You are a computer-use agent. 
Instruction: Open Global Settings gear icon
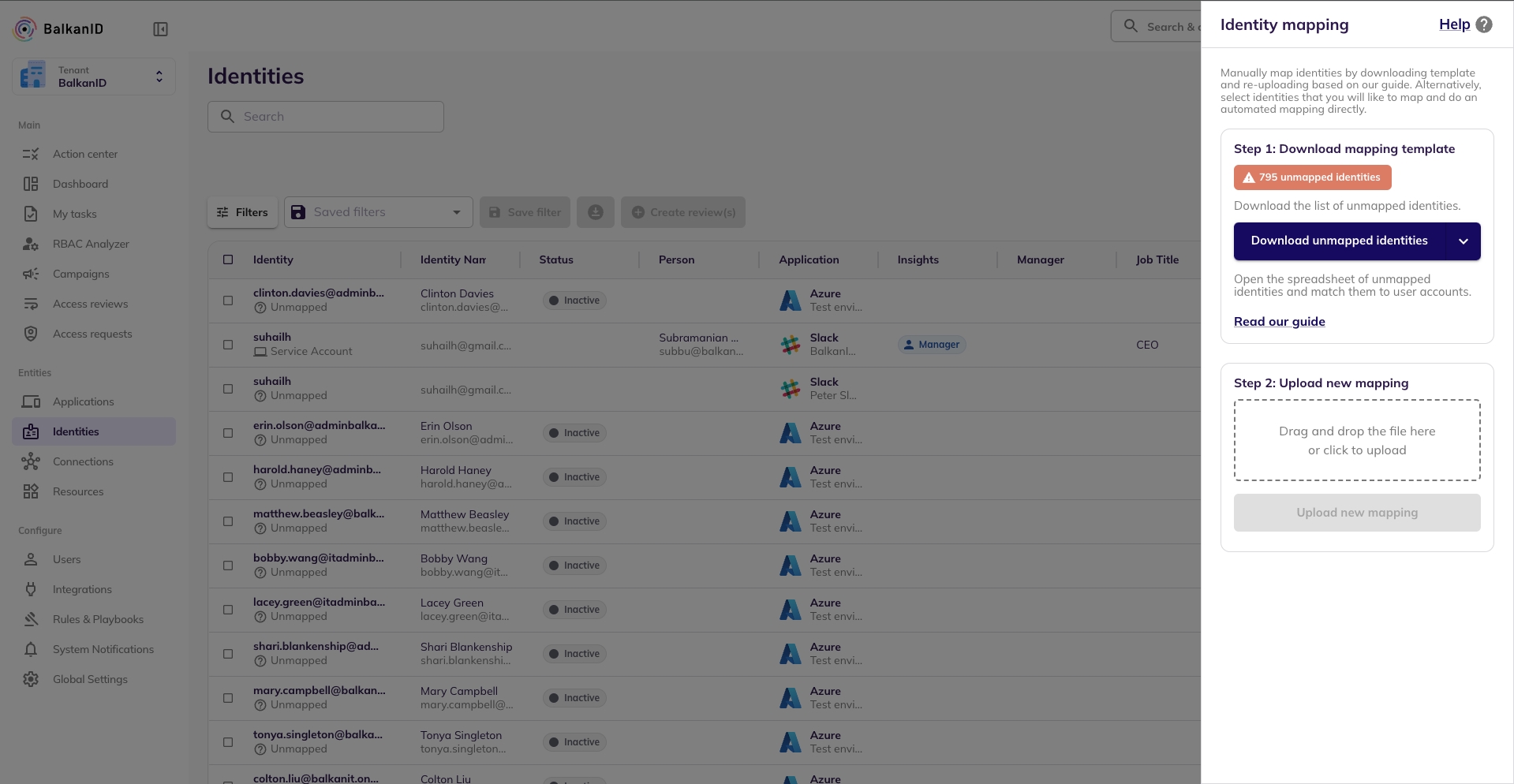tap(31, 679)
